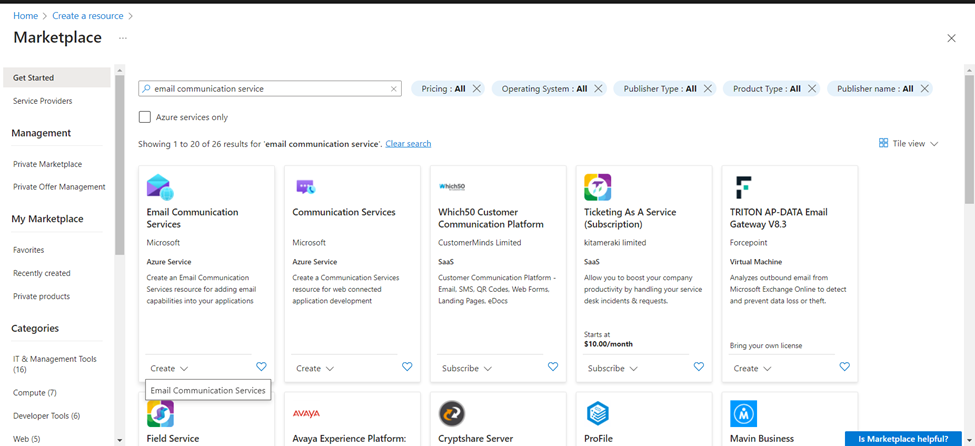Open TRITON AP-DATA Email Gateway V8.3 title
Screen dimensions: 975x446
point(779,218)
